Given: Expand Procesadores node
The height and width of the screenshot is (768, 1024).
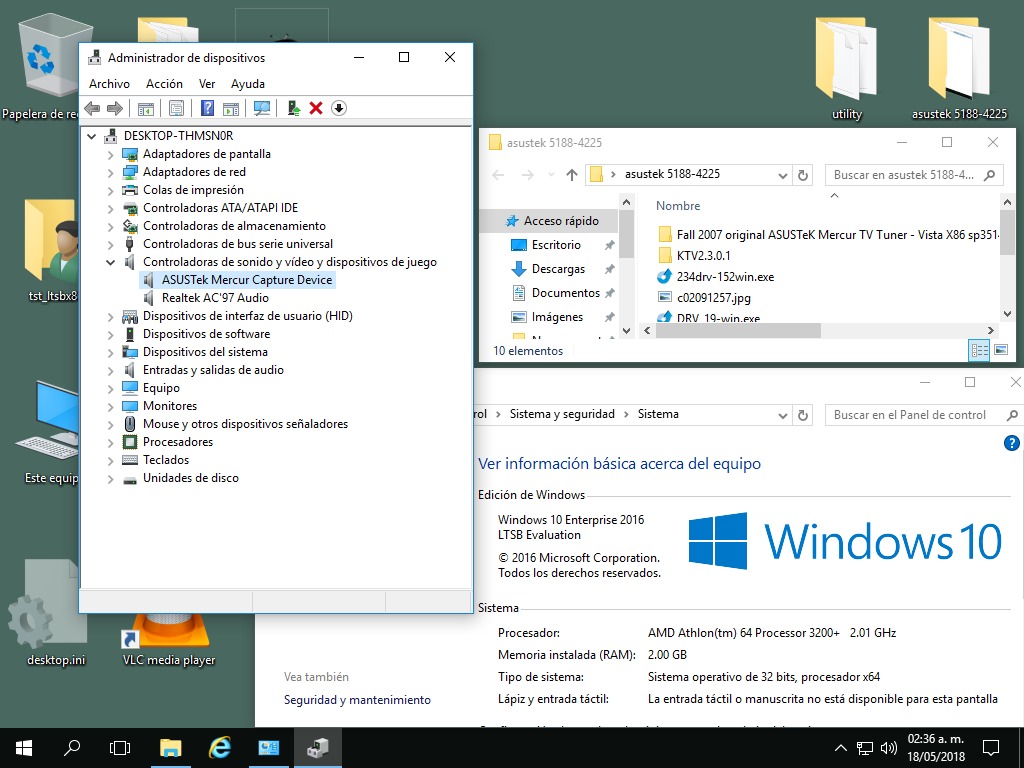Looking at the screenshot, I should tap(110, 442).
